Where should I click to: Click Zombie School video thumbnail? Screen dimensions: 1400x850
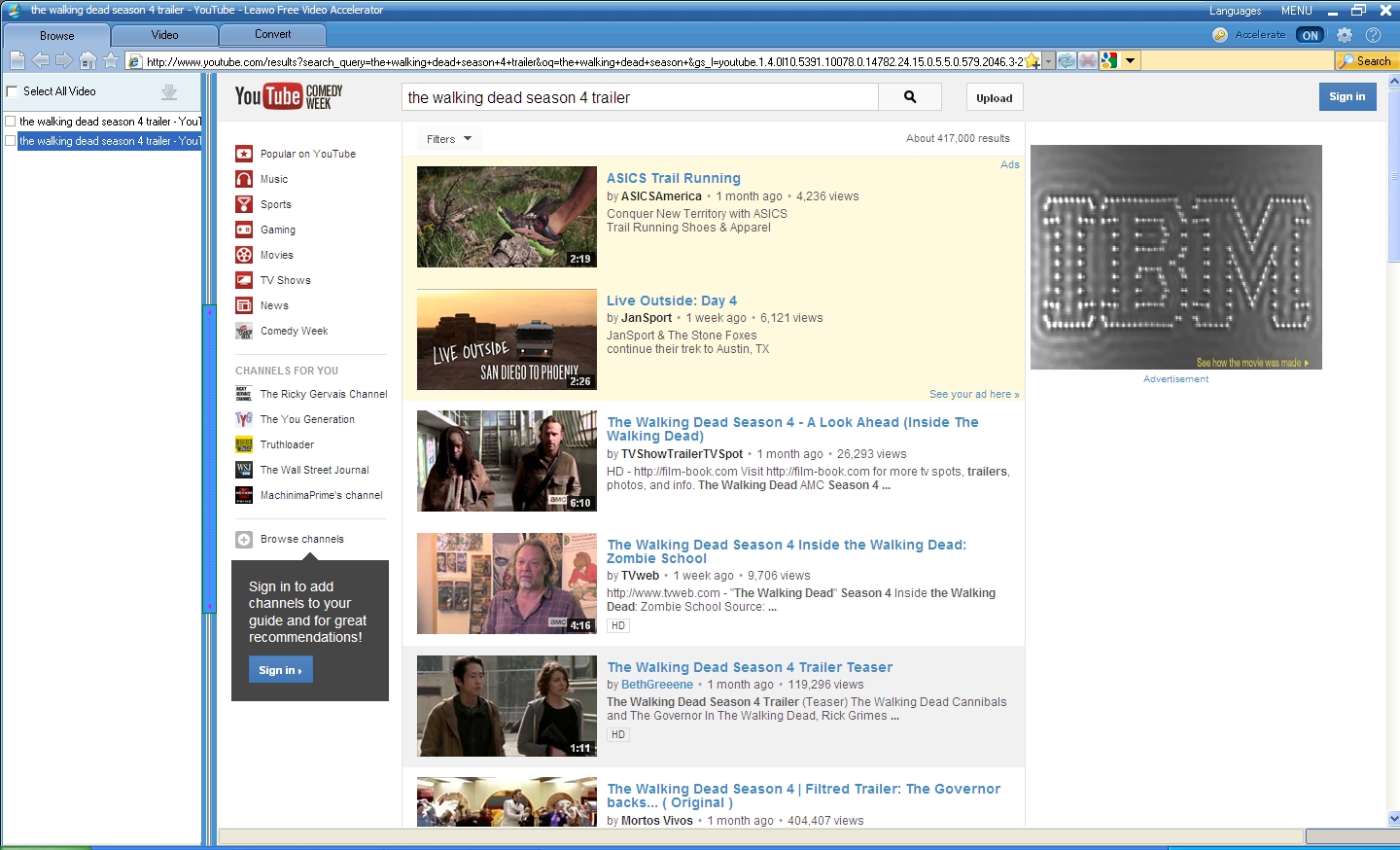pyautogui.click(x=507, y=584)
